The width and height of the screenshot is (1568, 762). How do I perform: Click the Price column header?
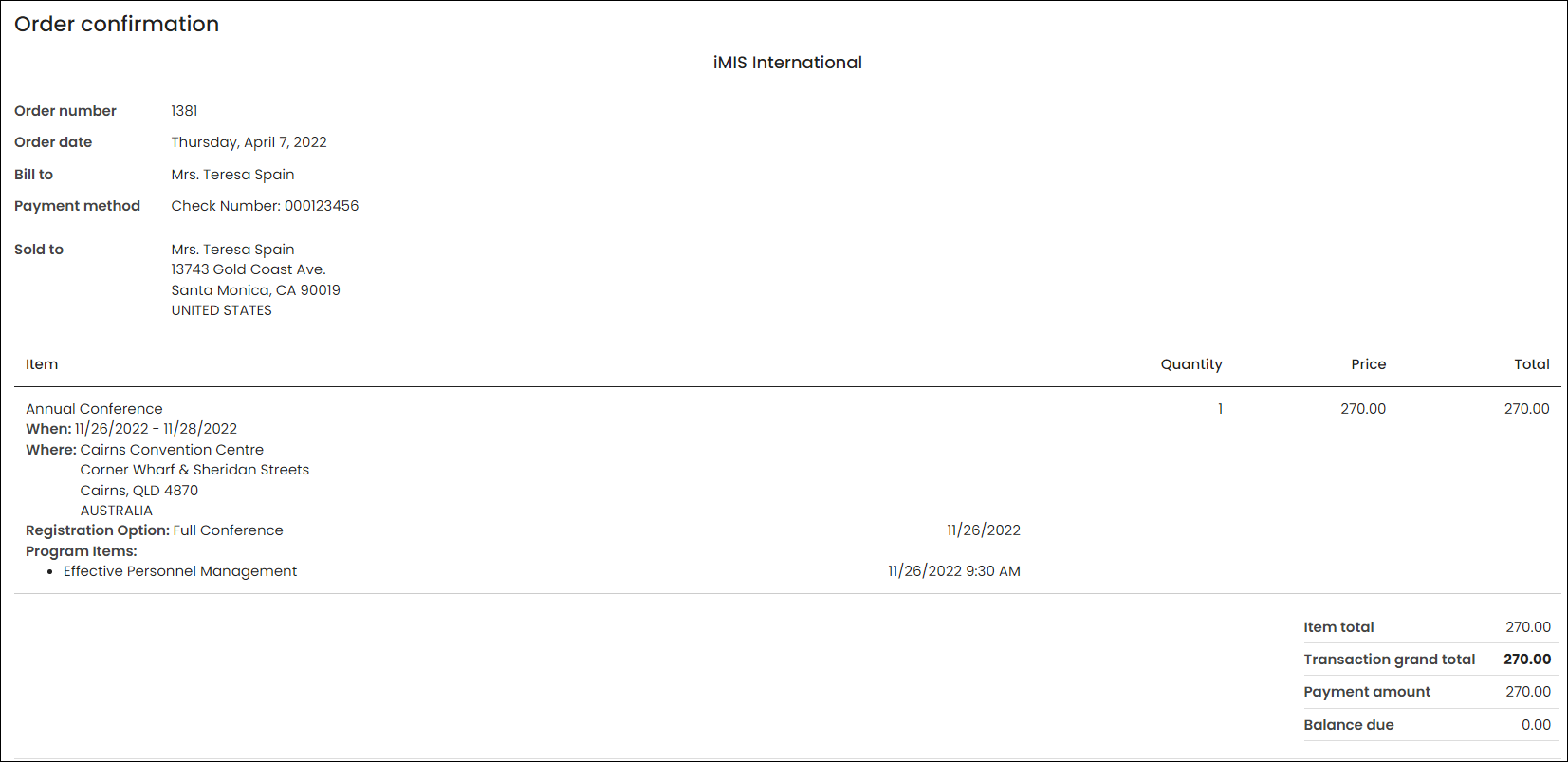point(1369,364)
